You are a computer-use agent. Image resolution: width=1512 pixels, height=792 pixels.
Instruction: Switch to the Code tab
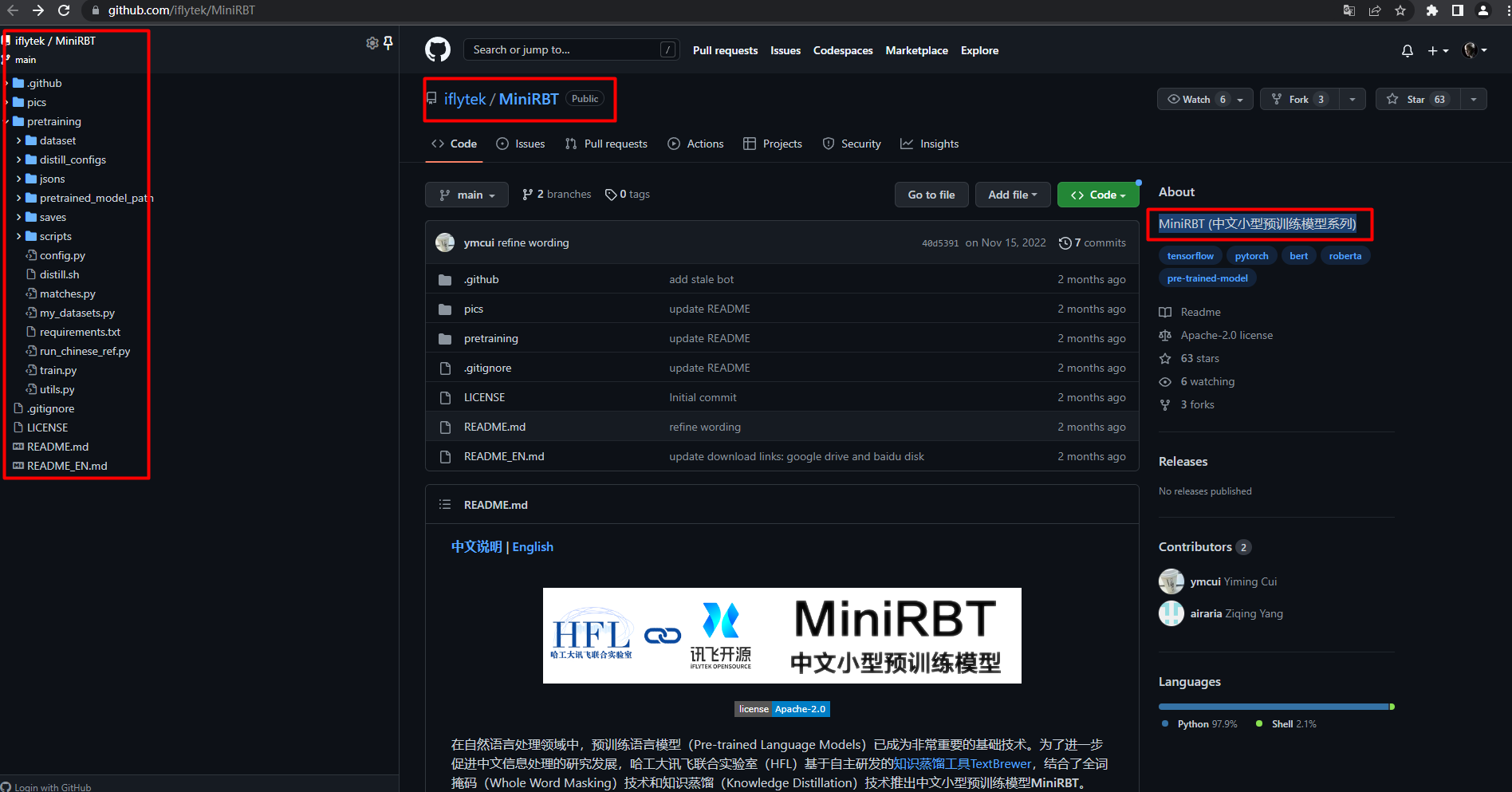(454, 144)
